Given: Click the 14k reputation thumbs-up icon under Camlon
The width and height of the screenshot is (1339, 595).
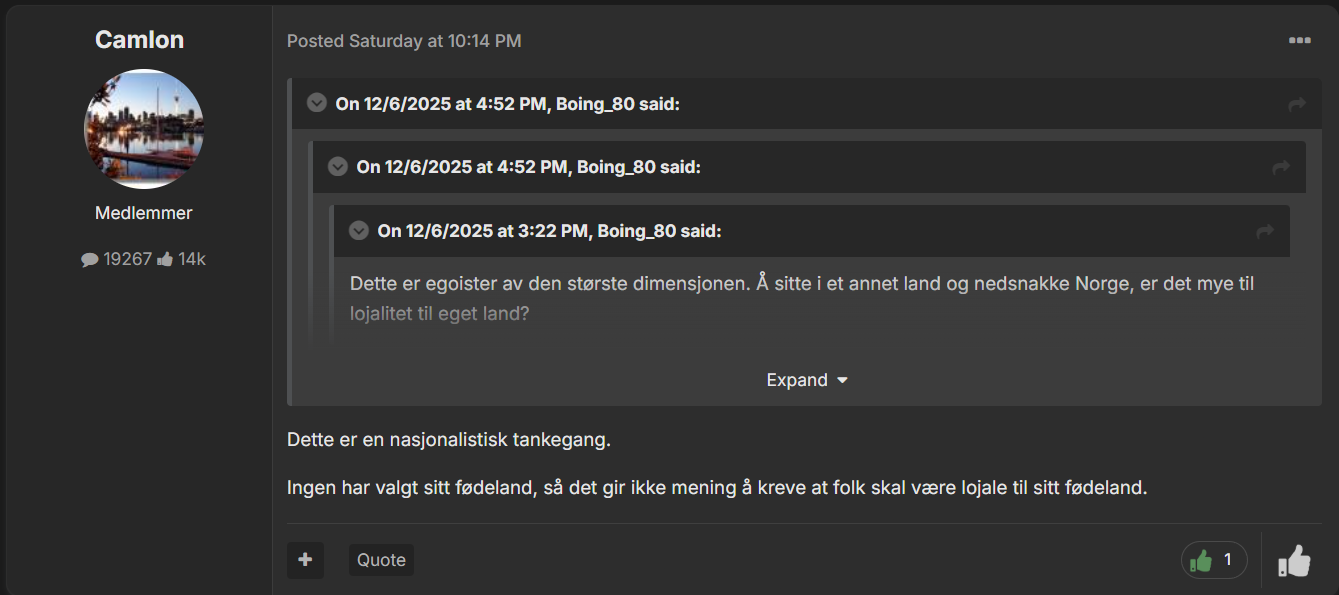Looking at the screenshot, I should (165, 260).
